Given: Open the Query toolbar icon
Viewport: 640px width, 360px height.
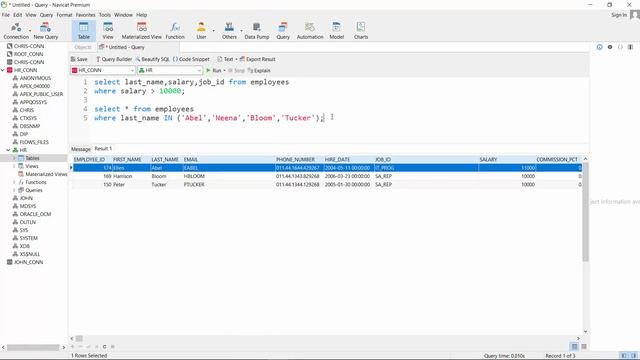Looking at the screenshot, I should (282, 31).
